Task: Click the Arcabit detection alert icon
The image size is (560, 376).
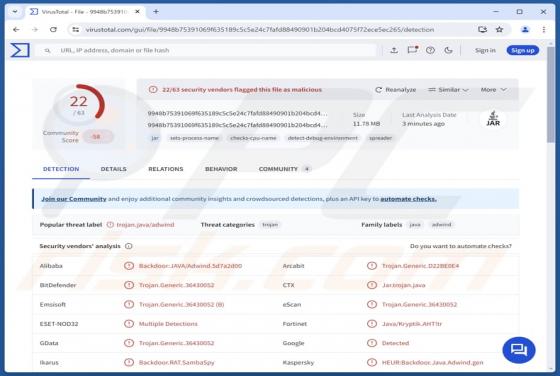Action: coord(372,266)
